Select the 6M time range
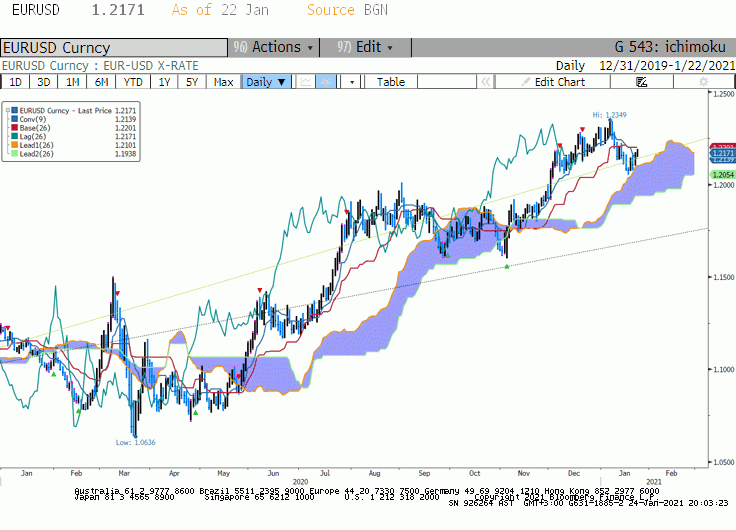The height and width of the screenshot is (530, 736). pos(101,82)
